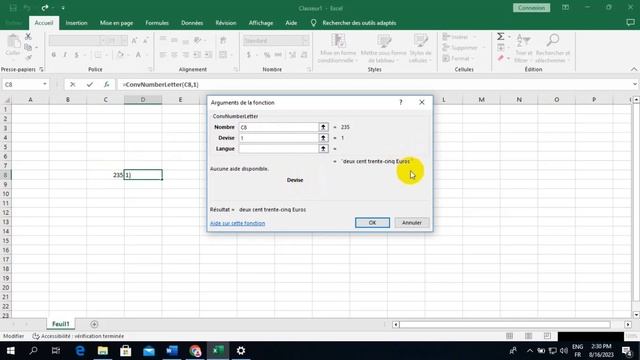Open the Révision ribbon tab

226,23
